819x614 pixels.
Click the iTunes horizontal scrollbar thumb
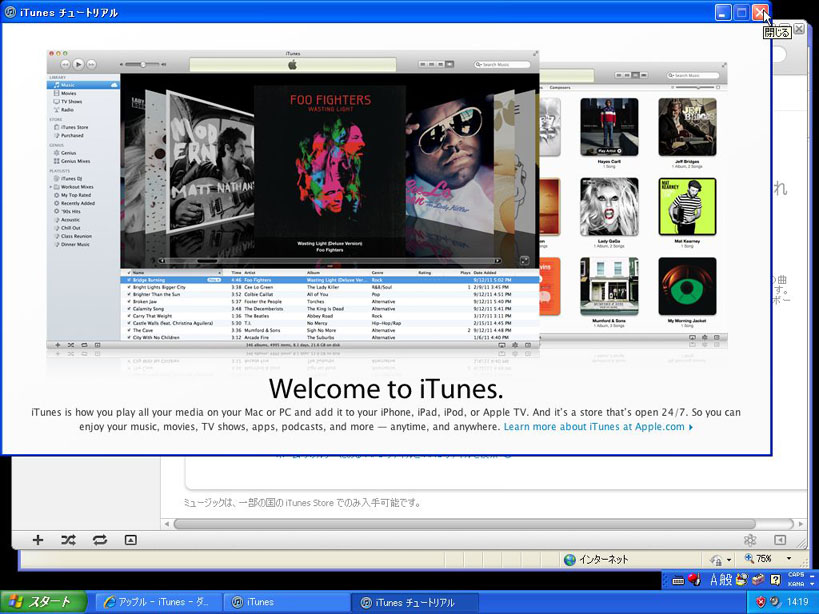click(x=464, y=524)
